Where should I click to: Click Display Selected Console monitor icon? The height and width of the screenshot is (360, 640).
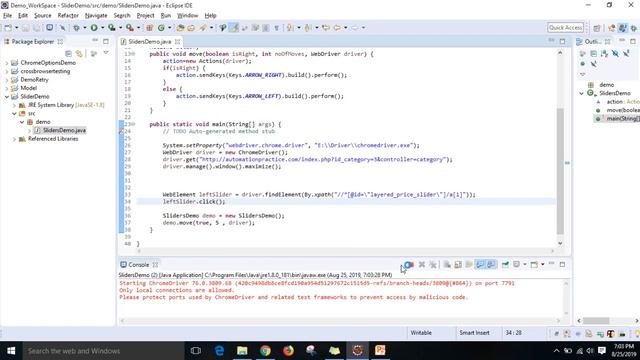pos(516,264)
